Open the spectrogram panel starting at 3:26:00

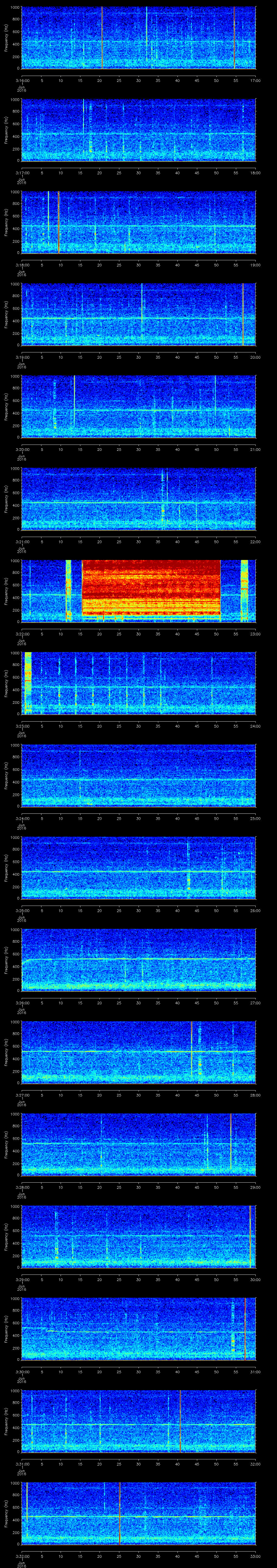tap(139, 959)
